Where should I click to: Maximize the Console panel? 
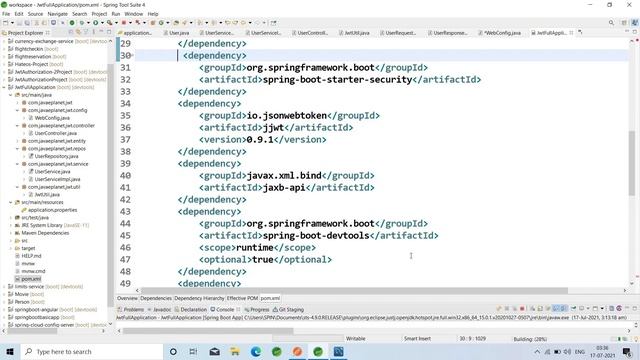[635, 309]
